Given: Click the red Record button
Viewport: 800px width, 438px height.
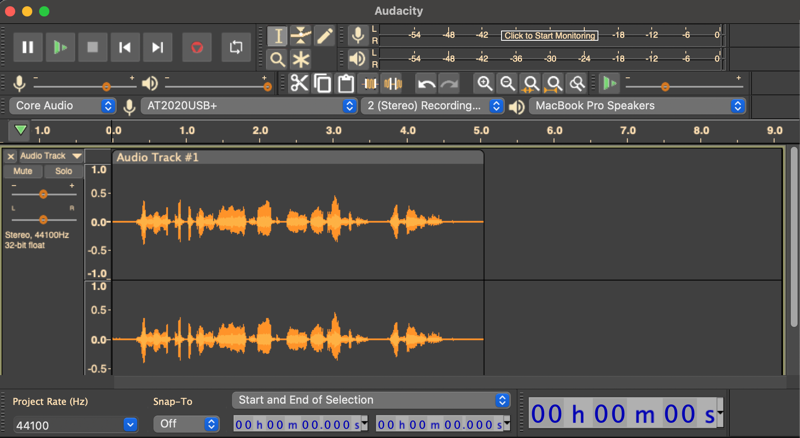Looking at the screenshot, I should click(197, 47).
